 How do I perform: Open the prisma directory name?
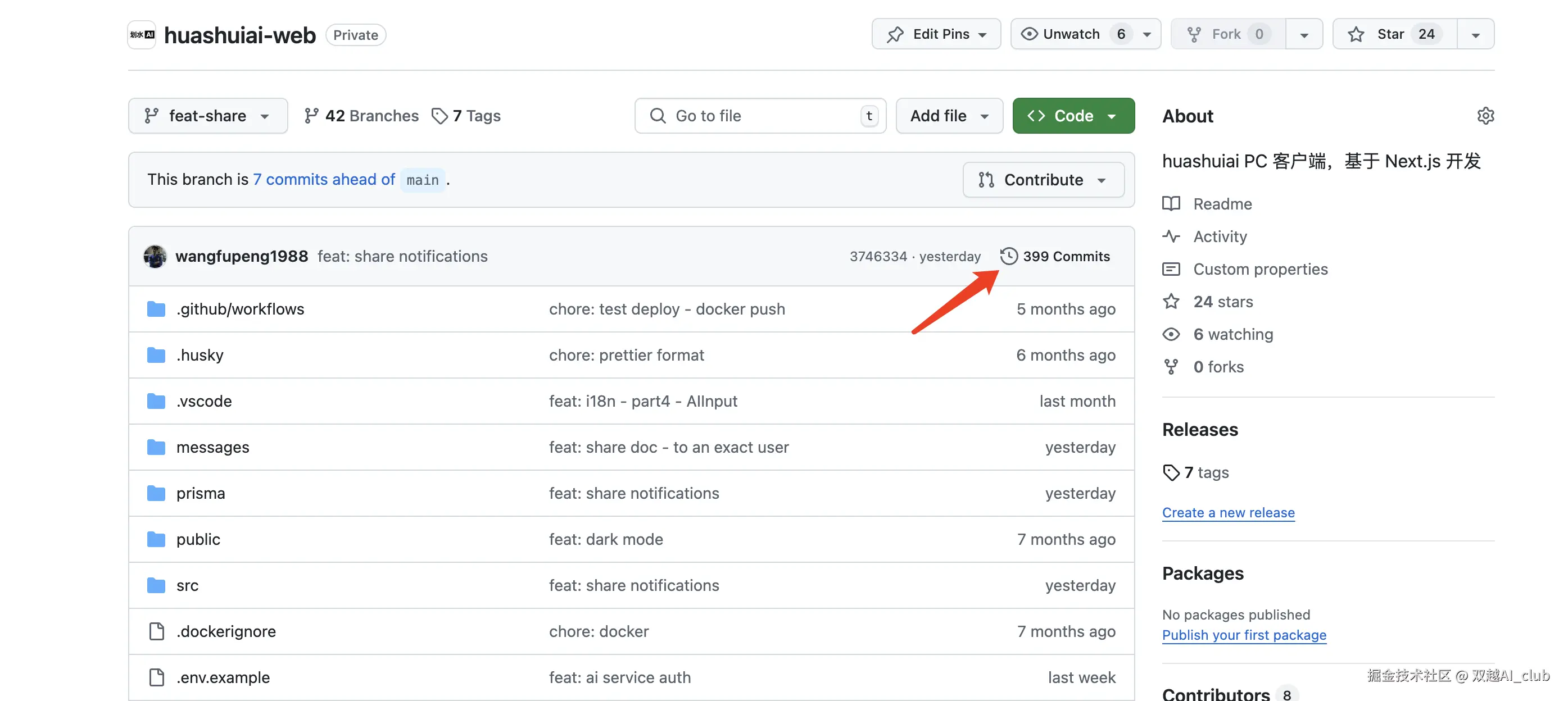pyautogui.click(x=200, y=494)
